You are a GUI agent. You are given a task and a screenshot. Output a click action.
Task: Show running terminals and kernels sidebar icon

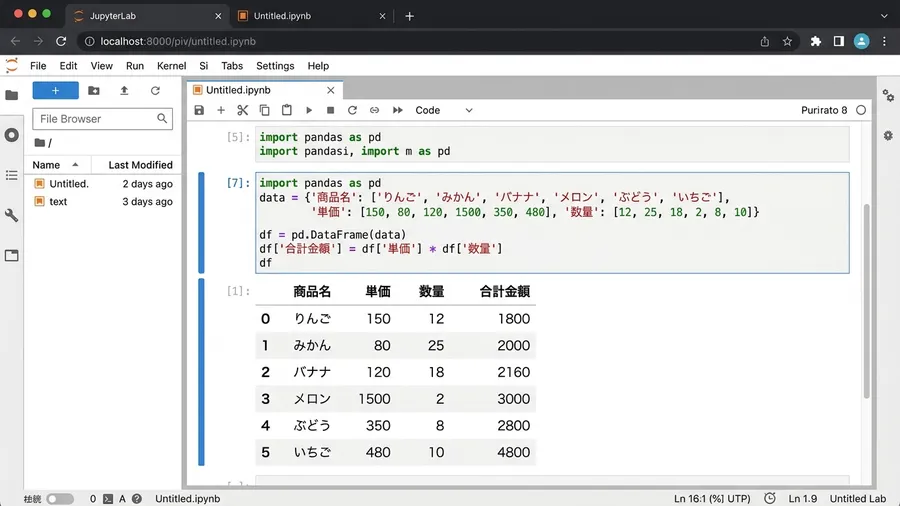click(11, 135)
